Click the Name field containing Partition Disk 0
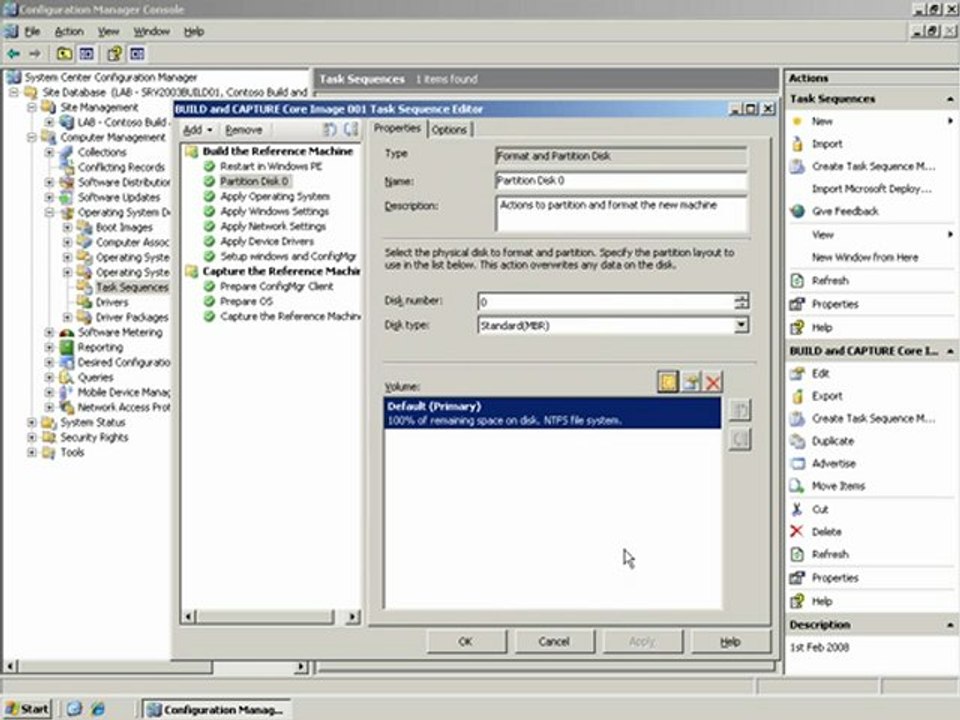This screenshot has width=960, height=720. tap(621, 181)
